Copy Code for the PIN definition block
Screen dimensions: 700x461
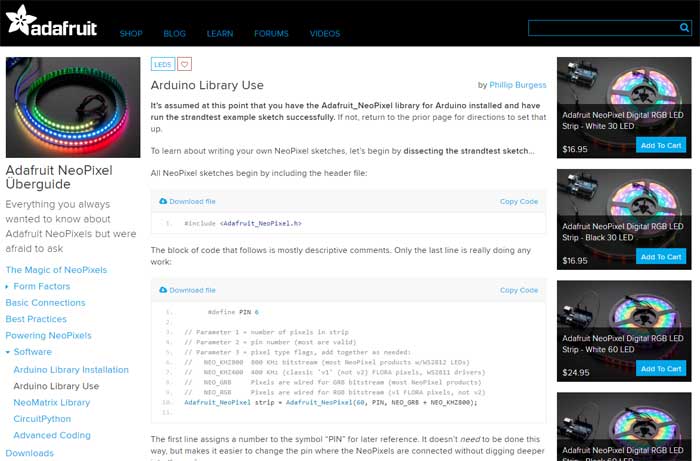[518, 290]
